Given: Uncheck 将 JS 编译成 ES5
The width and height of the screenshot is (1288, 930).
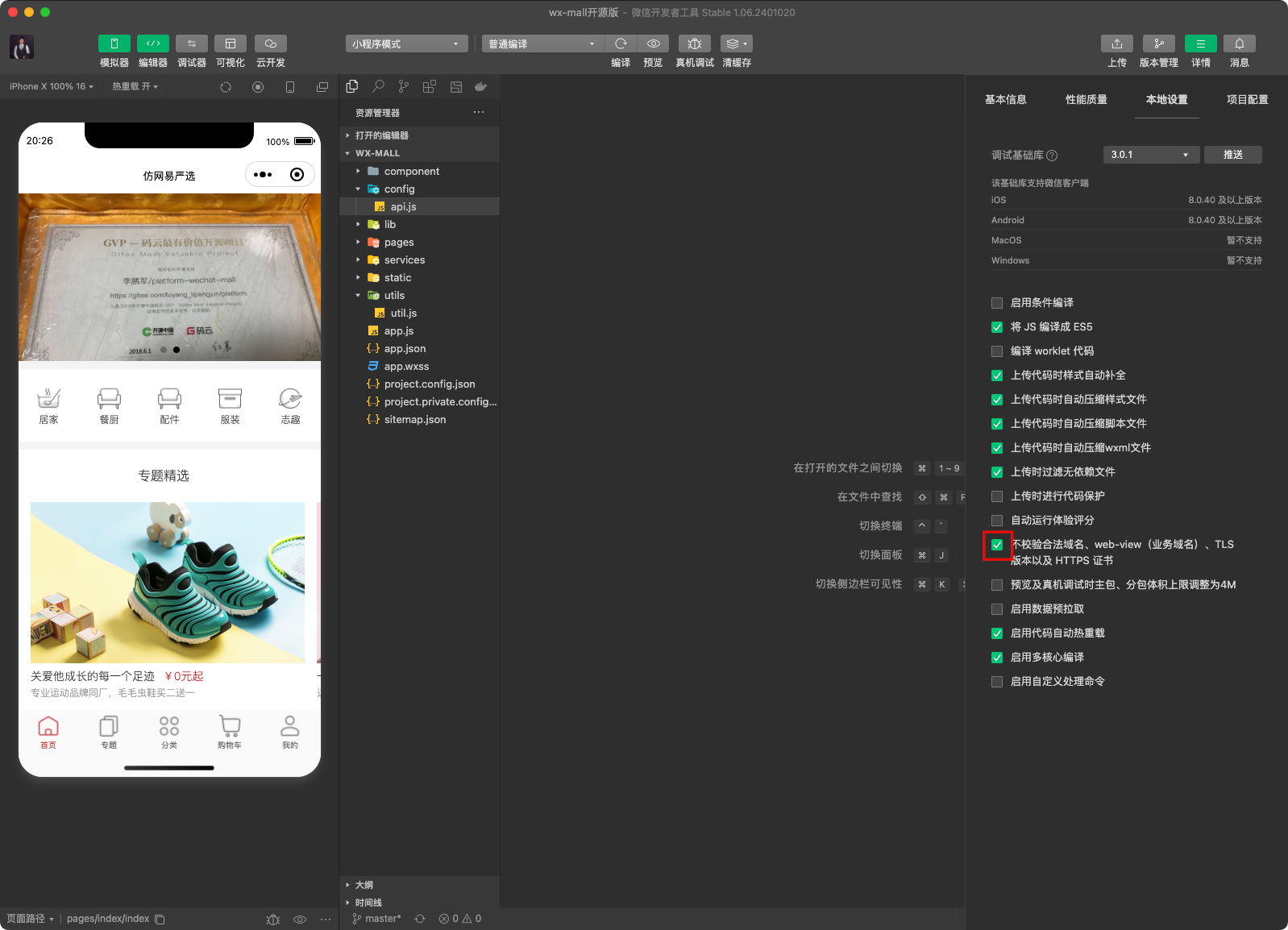Looking at the screenshot, I should (x=997, y=327).
